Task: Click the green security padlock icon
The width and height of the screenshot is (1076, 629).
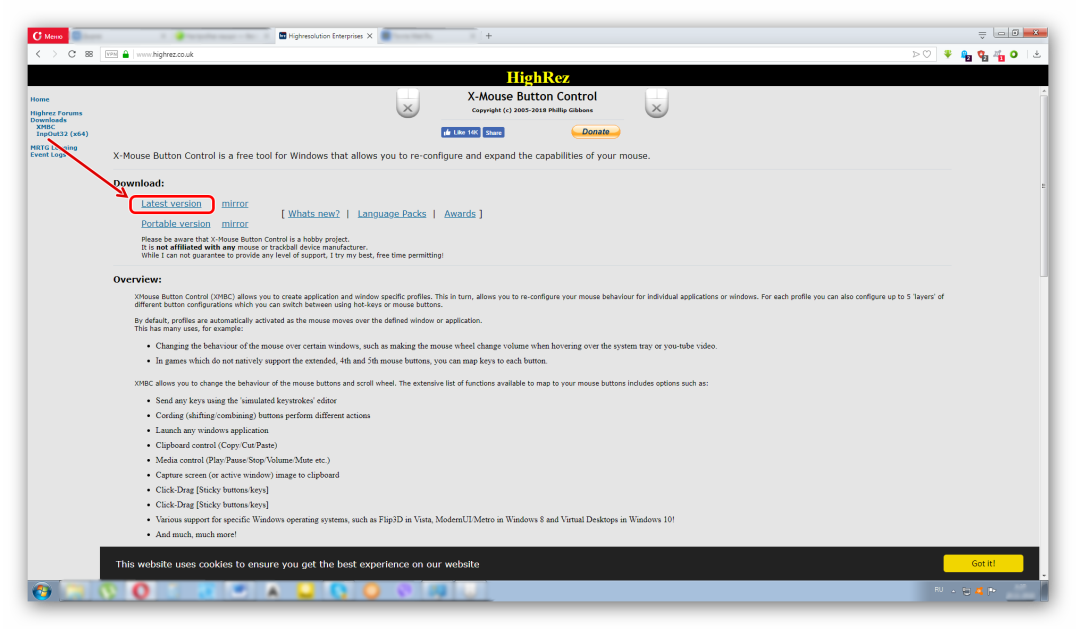Action: click(126, 54)
